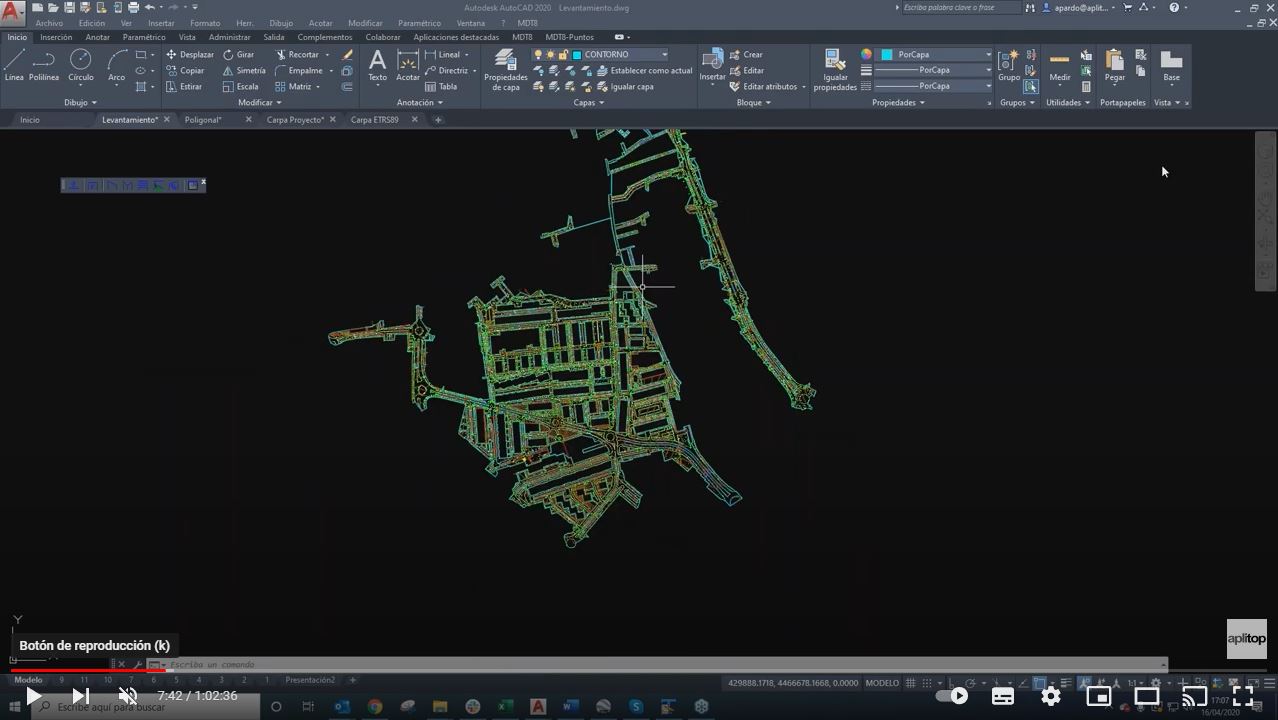Open the CONTORNO layer dropdown
The height and width of the screenshot is (720, 1278).
click(x=664, y=54)
